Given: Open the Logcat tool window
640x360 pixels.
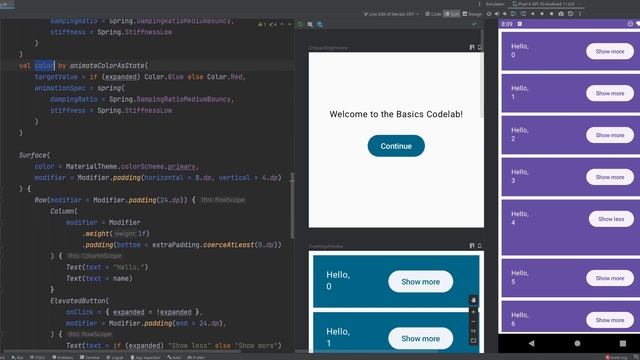Looking at the screenshot, I should point(115,357).
